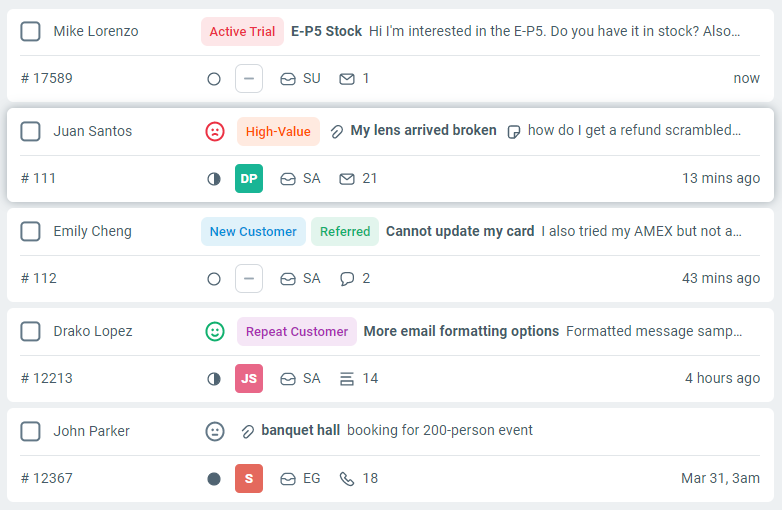Open the DP assignee avatar on ticket 111

(x=249, y=179)
